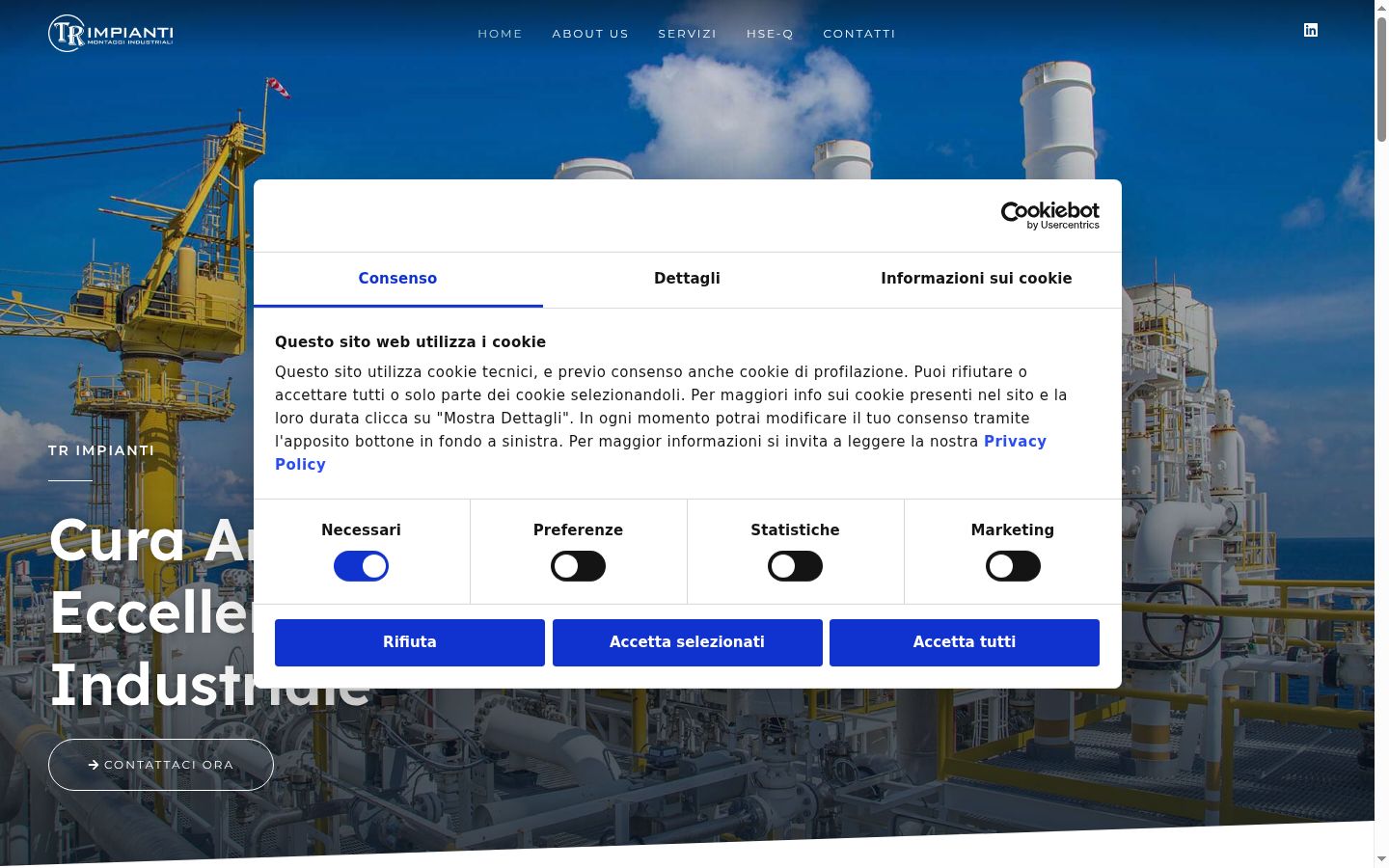This screenshot has width=1389, height=868.
Task: Click the CONTATTACI ORA button
Action: click(161, 765)
